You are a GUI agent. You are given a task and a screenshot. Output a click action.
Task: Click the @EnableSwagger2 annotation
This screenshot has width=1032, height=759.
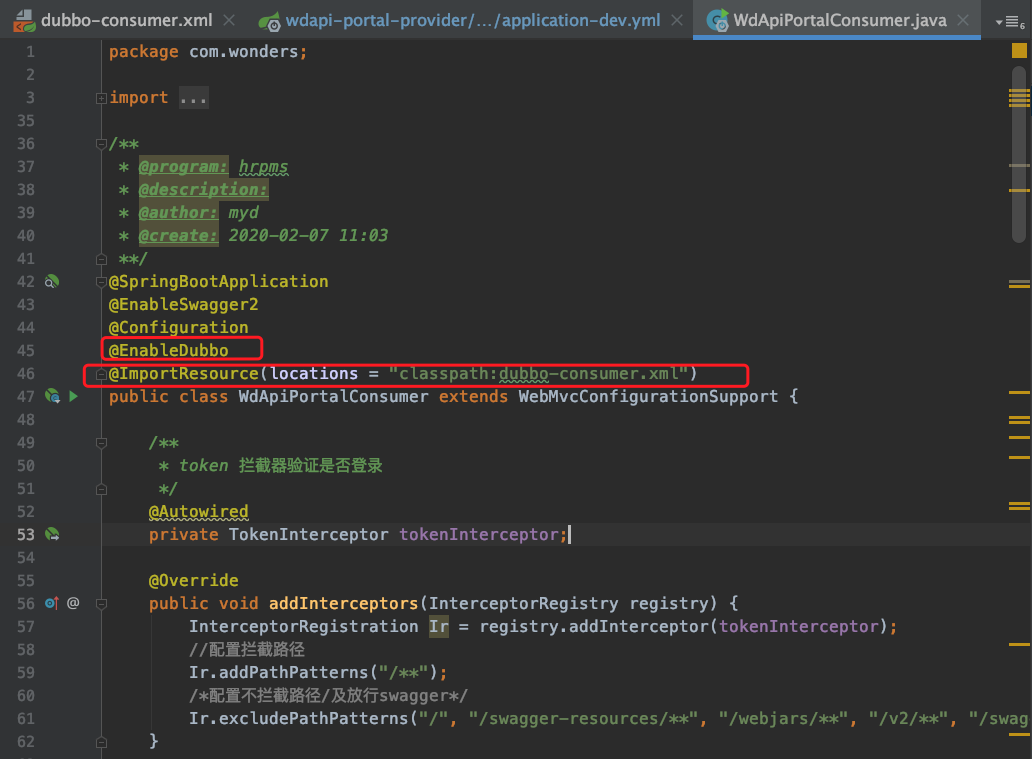pyautogui.click(x=184, y=305)
